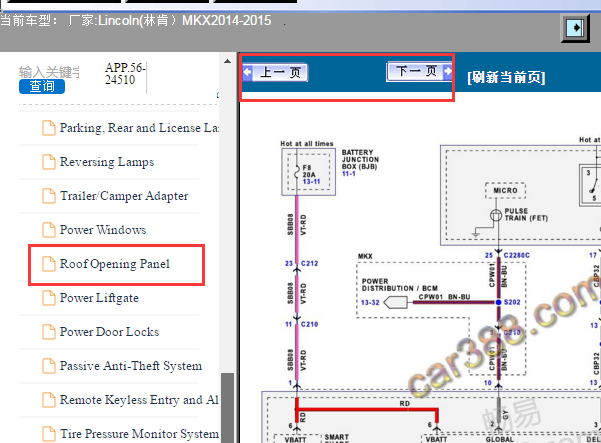Click document icon beside Remote Keyless Entry
The width and height of the screenshot is (601, 443).
click(49, 400)
